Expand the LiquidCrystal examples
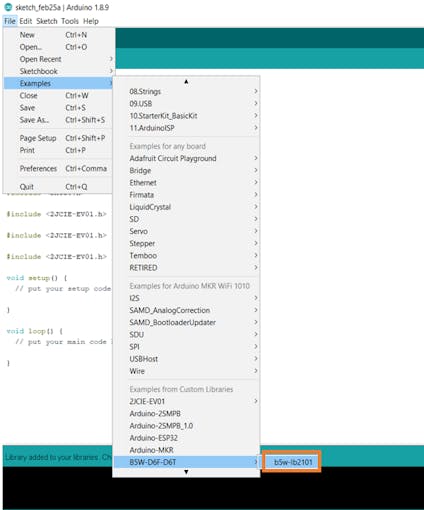The height and width of the screenshot is (510, 424). (186, 207)
